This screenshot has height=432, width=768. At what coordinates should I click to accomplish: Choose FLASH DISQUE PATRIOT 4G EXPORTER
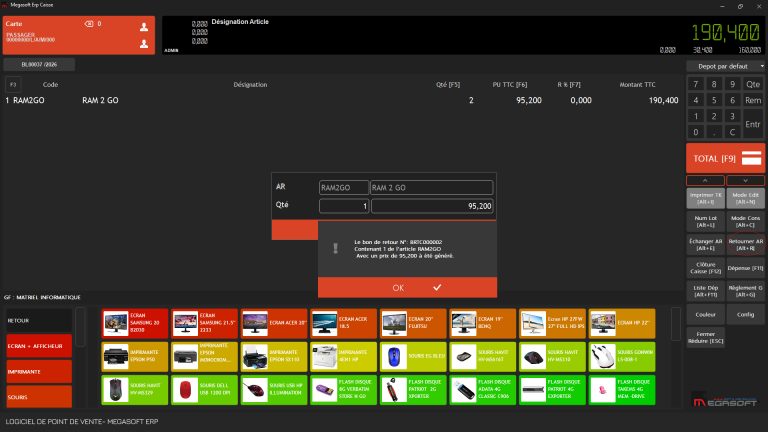(552, 390)
